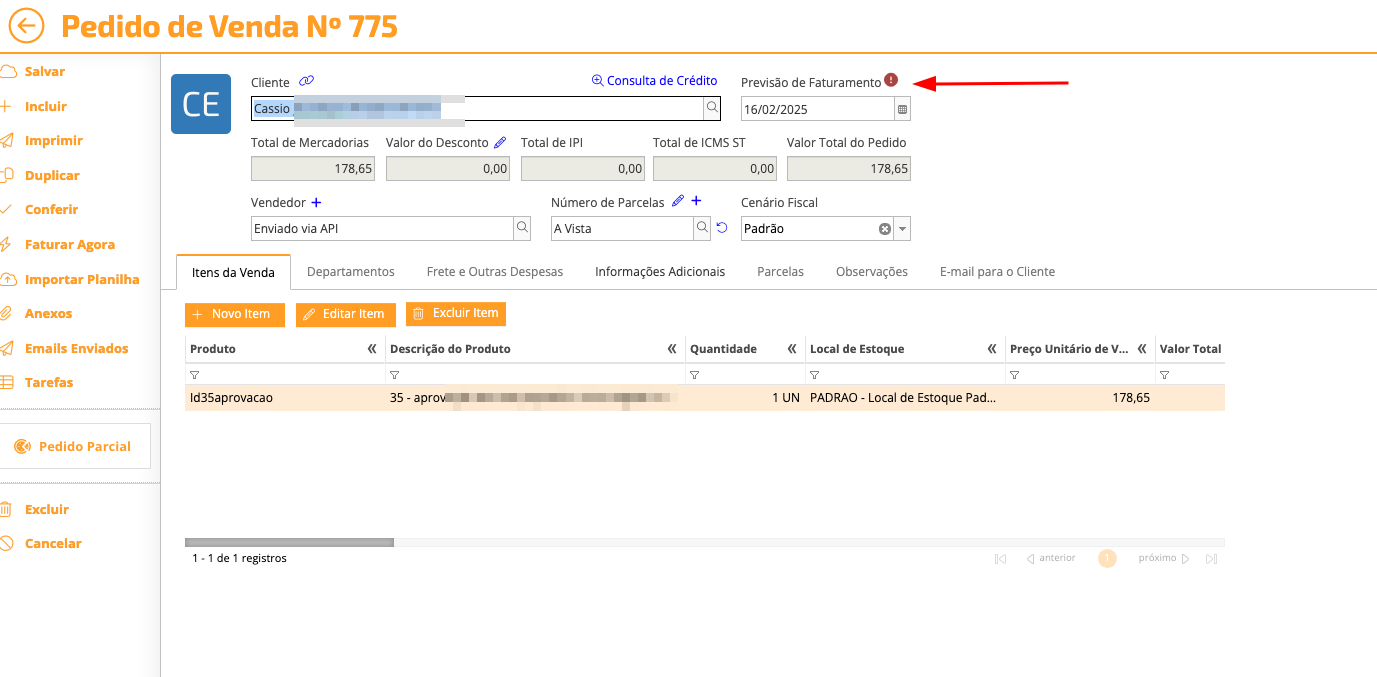
Task: Open the Frete e Outras Despesas tab
Action: (494, 272)
